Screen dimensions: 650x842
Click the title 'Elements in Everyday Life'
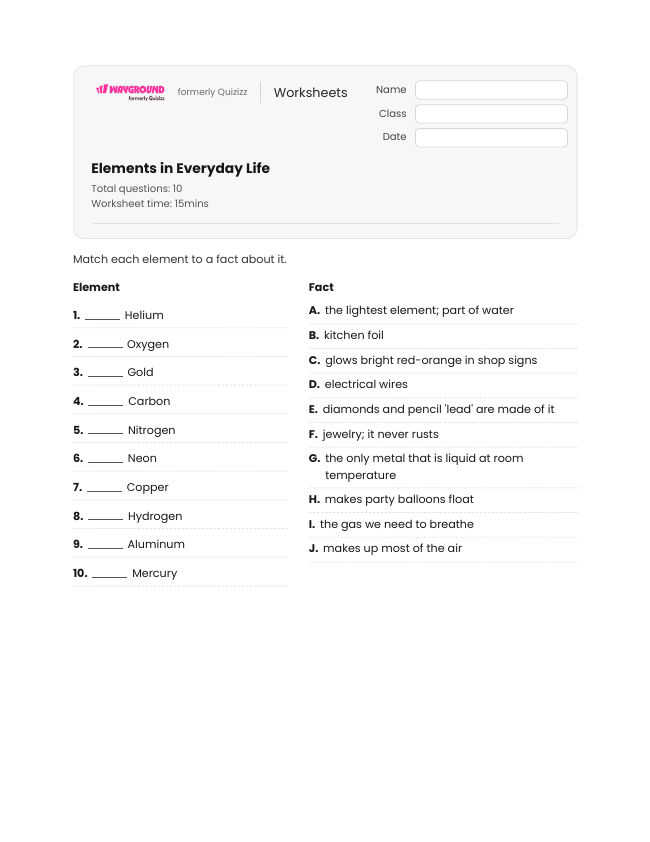(180, 169)
